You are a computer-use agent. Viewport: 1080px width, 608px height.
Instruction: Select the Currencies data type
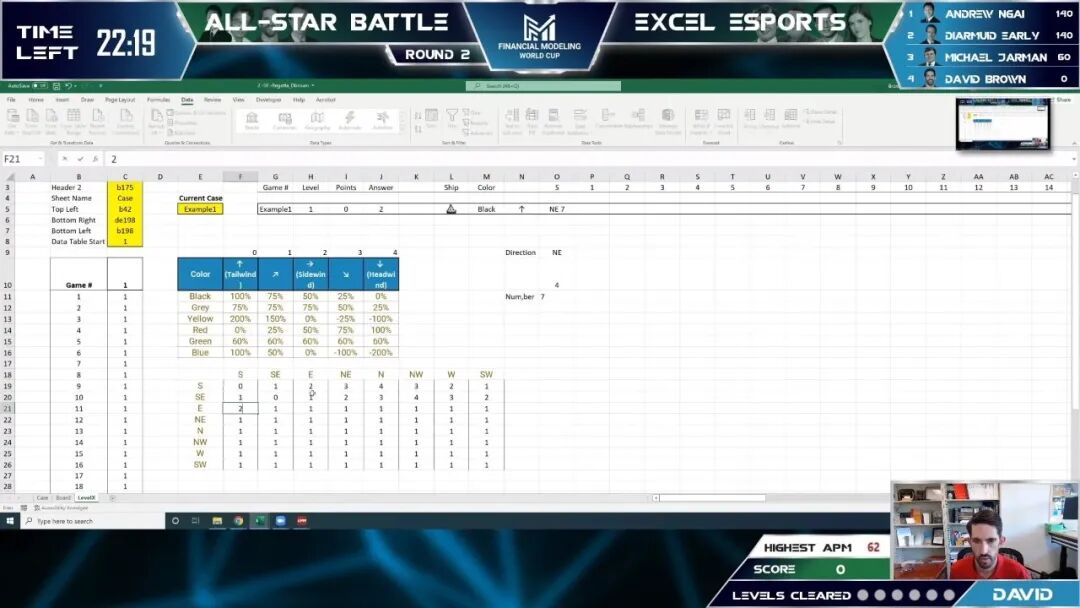point(284,121)
